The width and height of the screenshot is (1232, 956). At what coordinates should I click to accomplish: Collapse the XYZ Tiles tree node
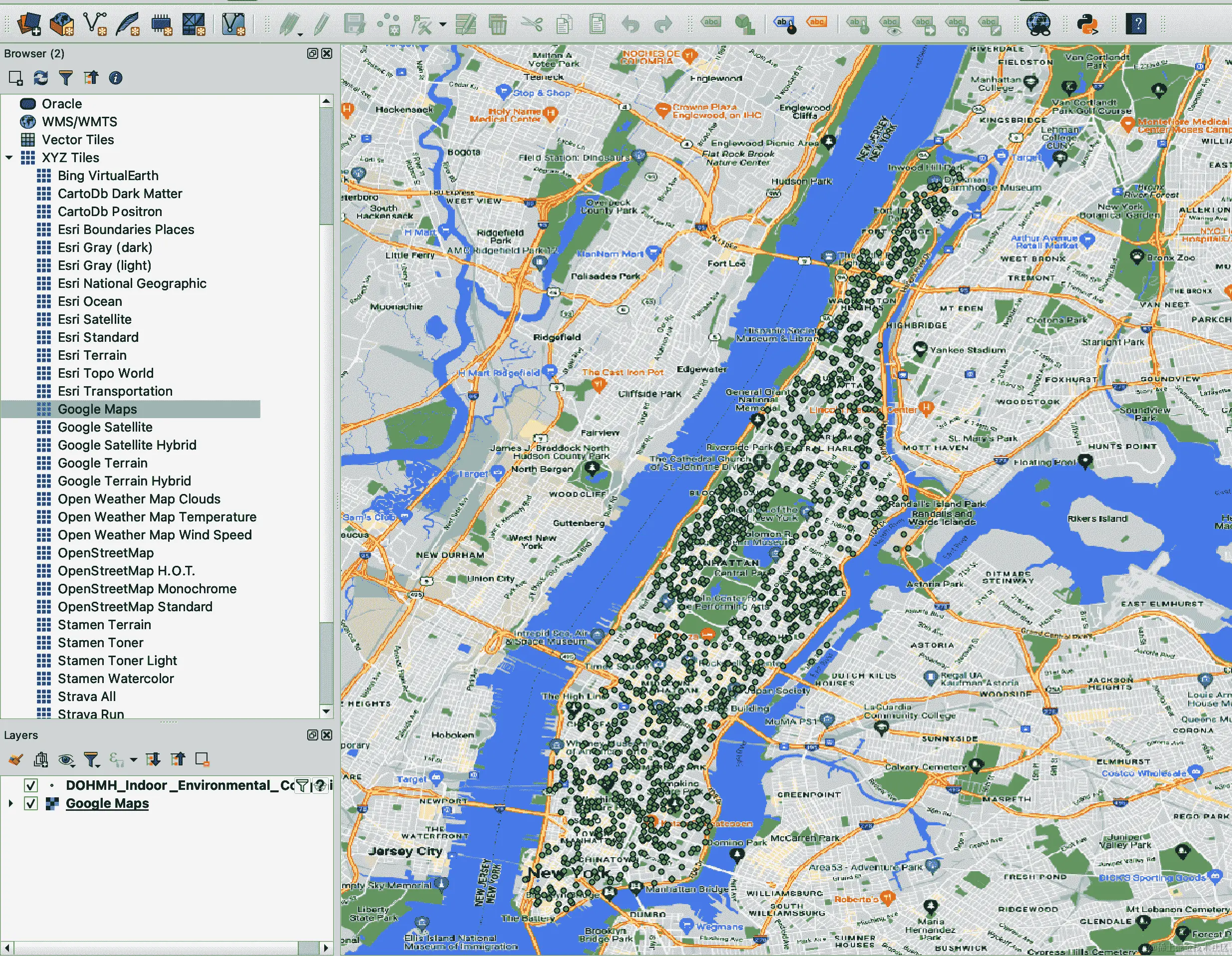pyautogui.click(x=9, y=158)
